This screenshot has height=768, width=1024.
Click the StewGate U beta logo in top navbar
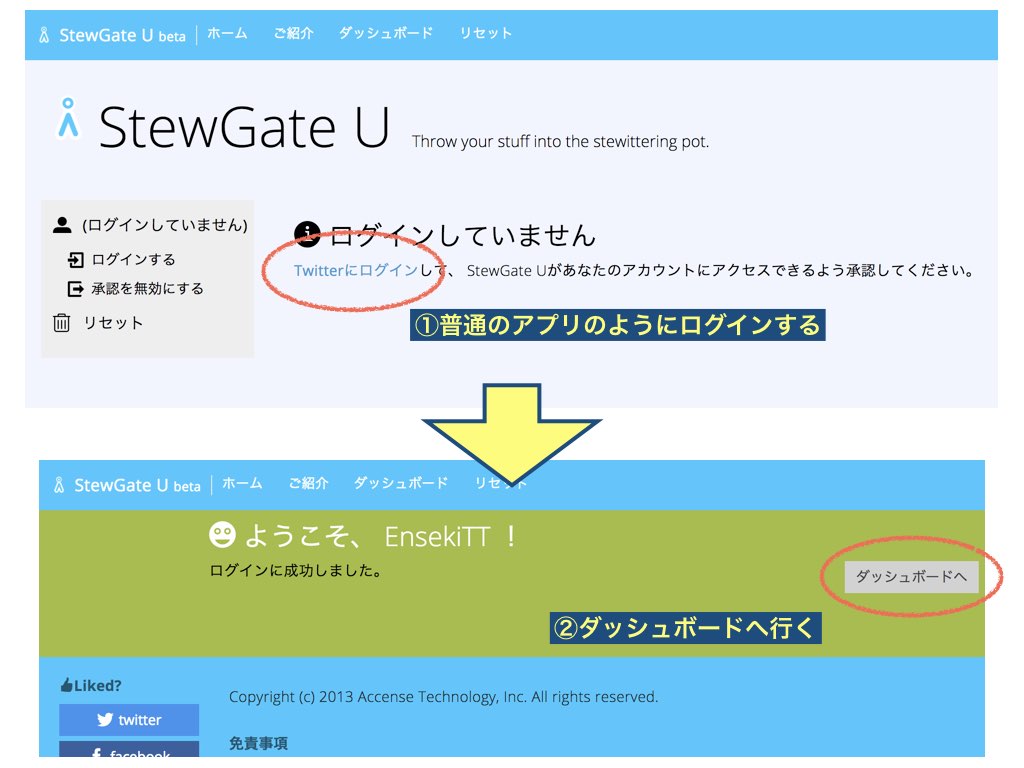point(112,35)
